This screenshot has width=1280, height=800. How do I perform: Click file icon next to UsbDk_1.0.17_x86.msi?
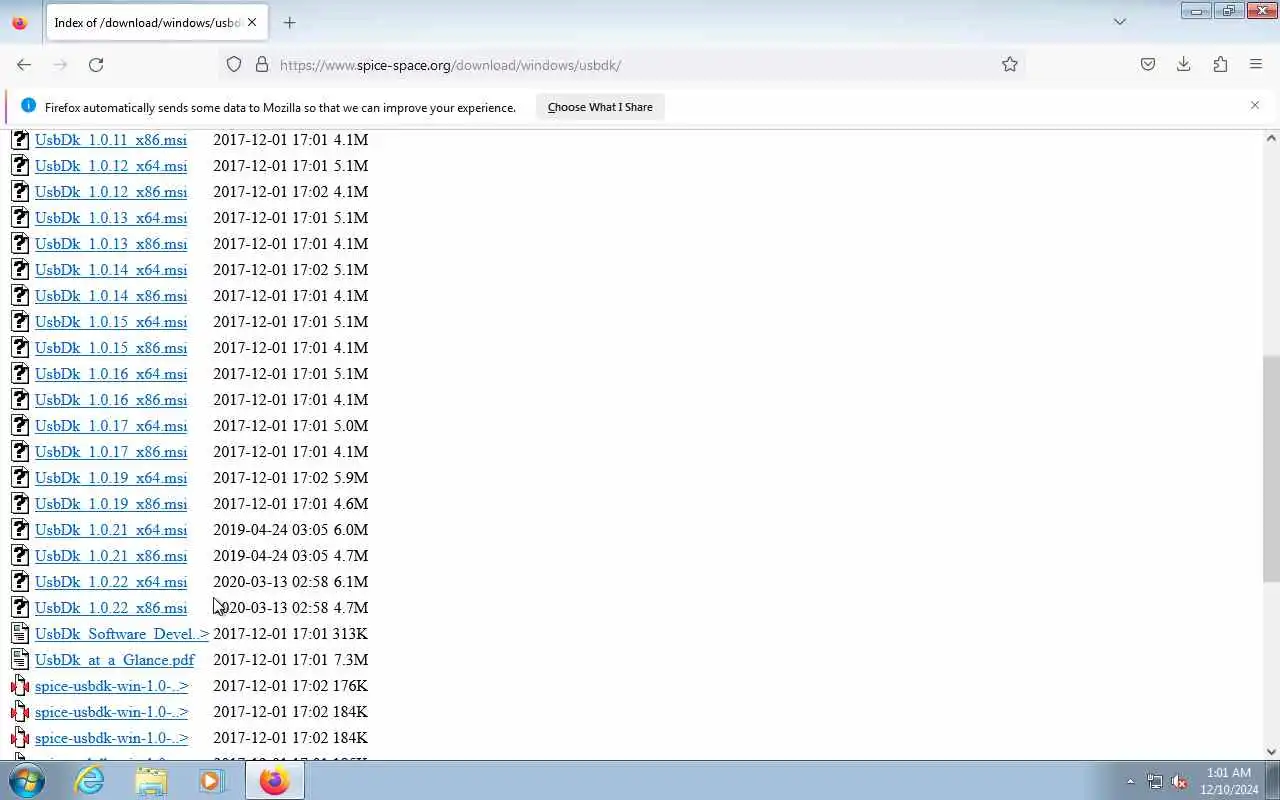20,451
